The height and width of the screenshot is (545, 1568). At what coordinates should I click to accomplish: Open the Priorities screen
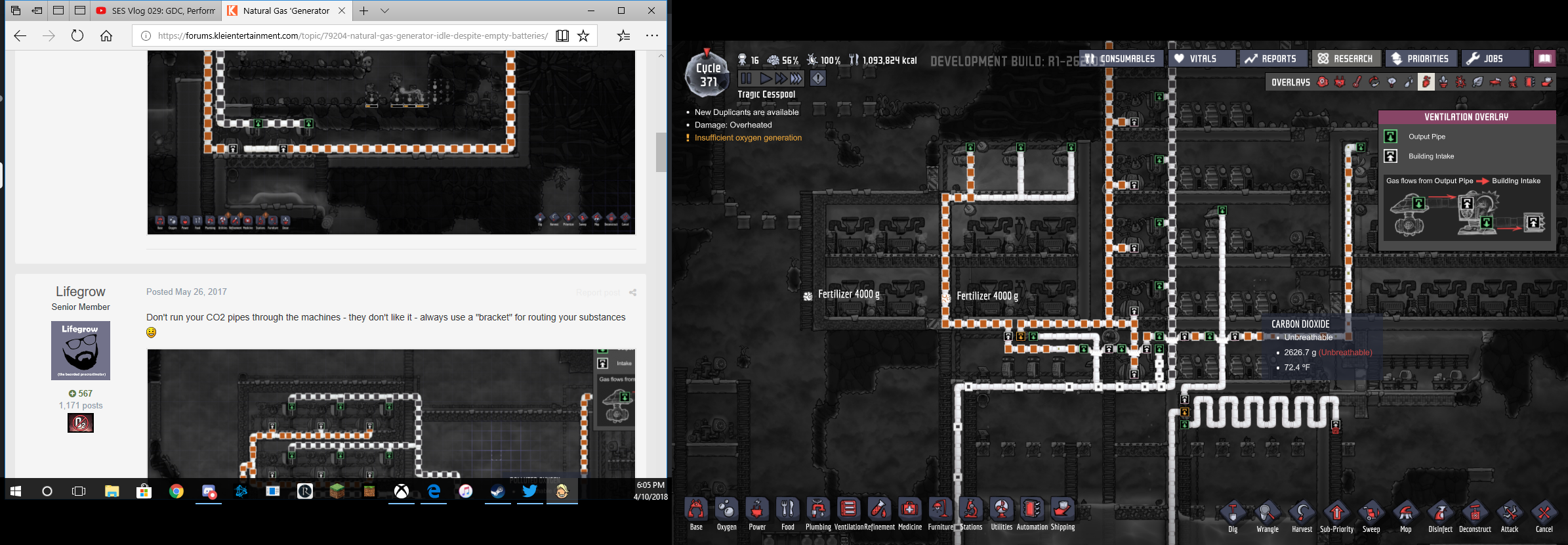(x=1421, y=58)
